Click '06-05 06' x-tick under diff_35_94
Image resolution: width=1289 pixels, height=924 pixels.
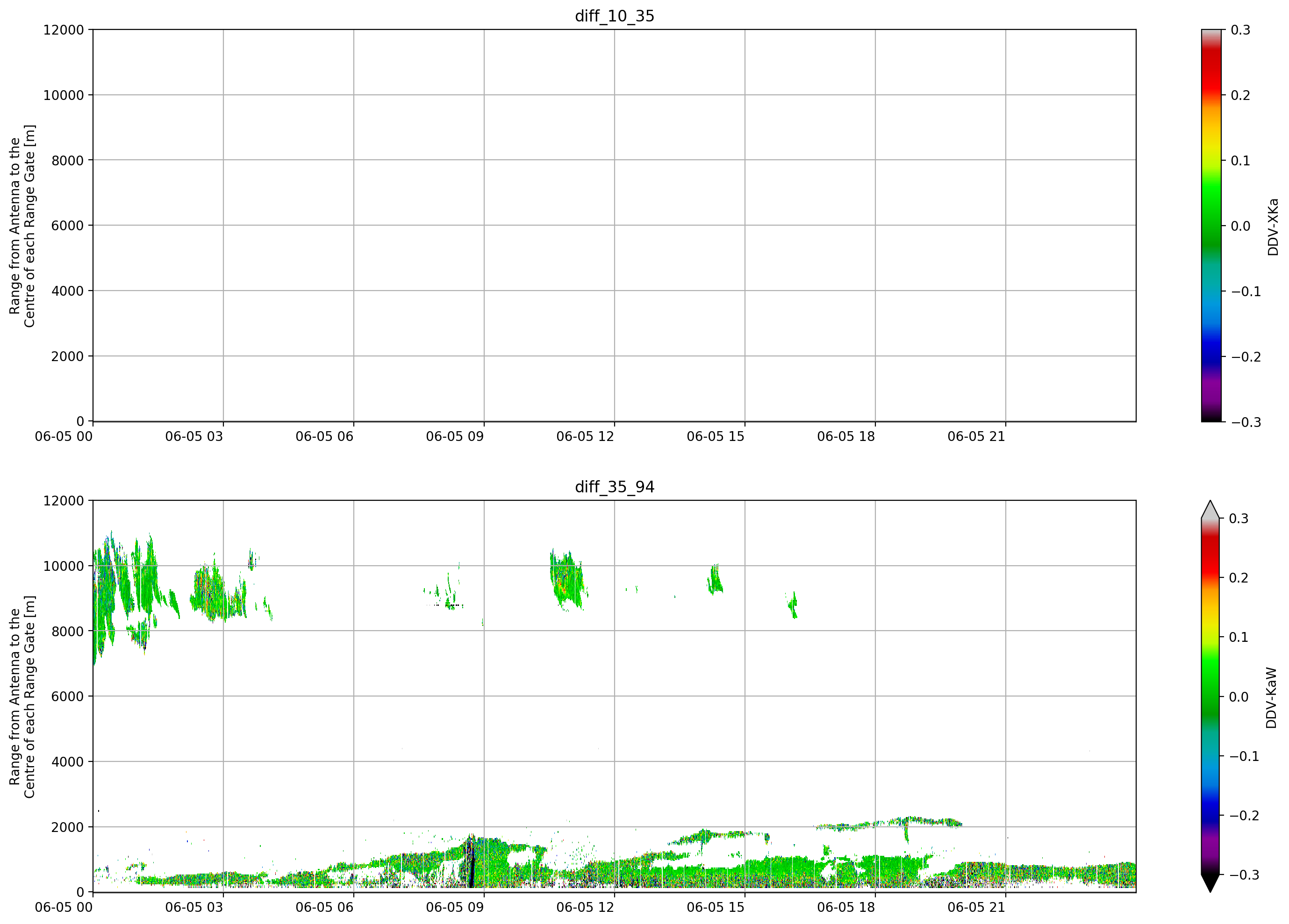pyautogui.click(x=324, y=908)
